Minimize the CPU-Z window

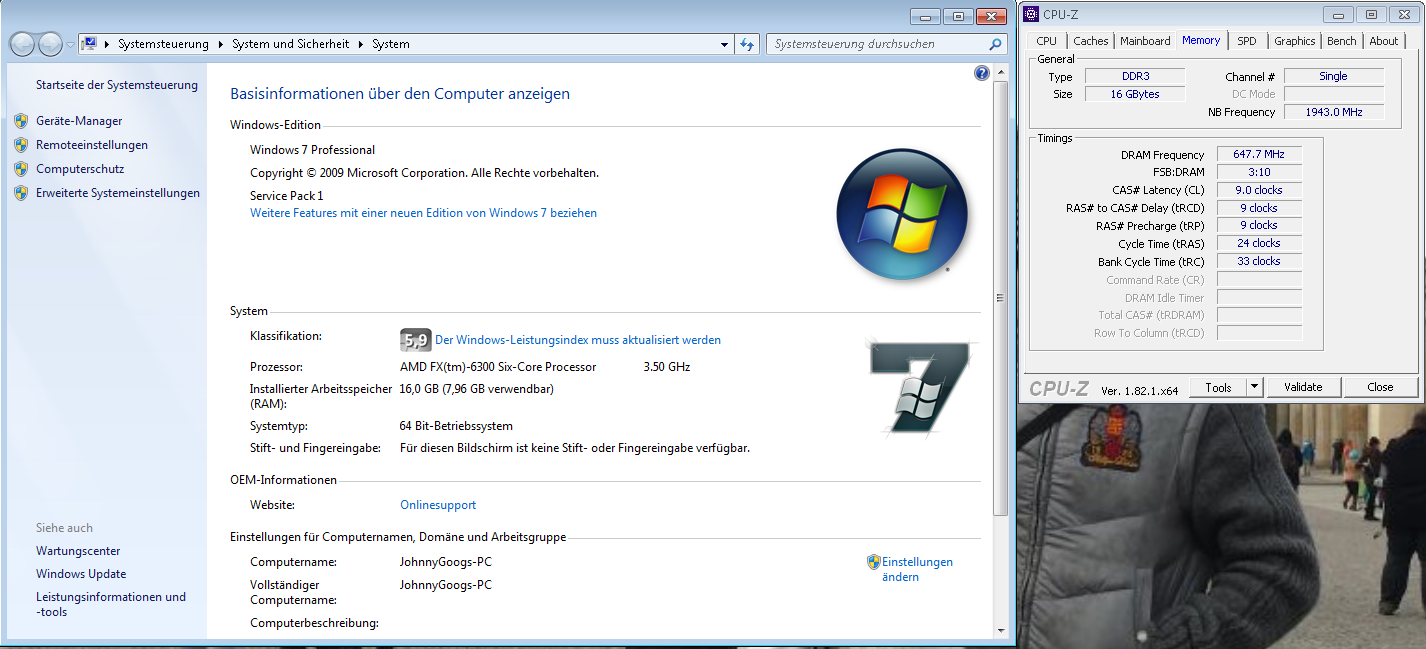[1340, 14]
